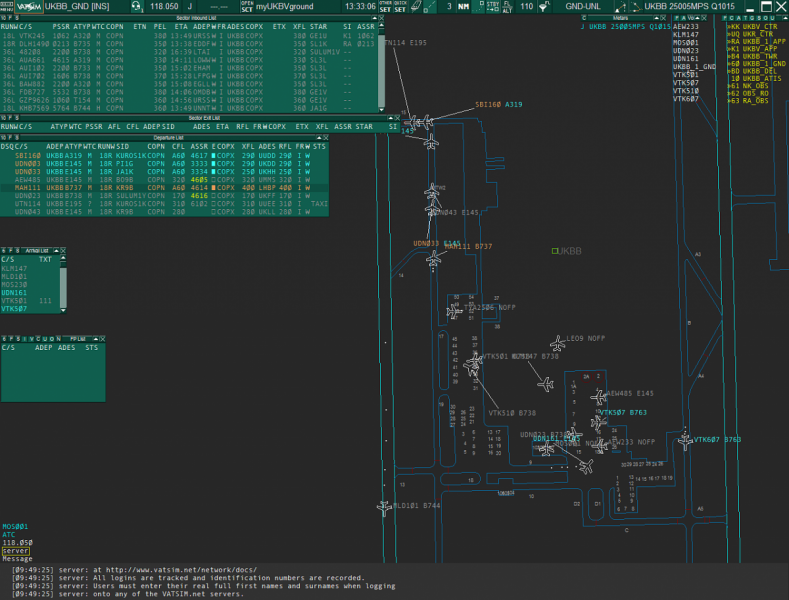Click the OPEN SCT sector file button

[x=247, y=6]
